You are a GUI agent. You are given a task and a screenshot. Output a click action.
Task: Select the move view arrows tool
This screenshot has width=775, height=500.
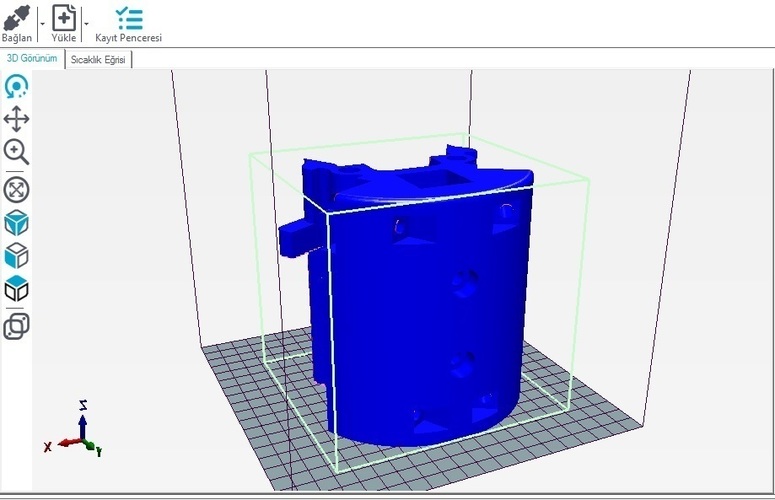[x=16, y=119]
